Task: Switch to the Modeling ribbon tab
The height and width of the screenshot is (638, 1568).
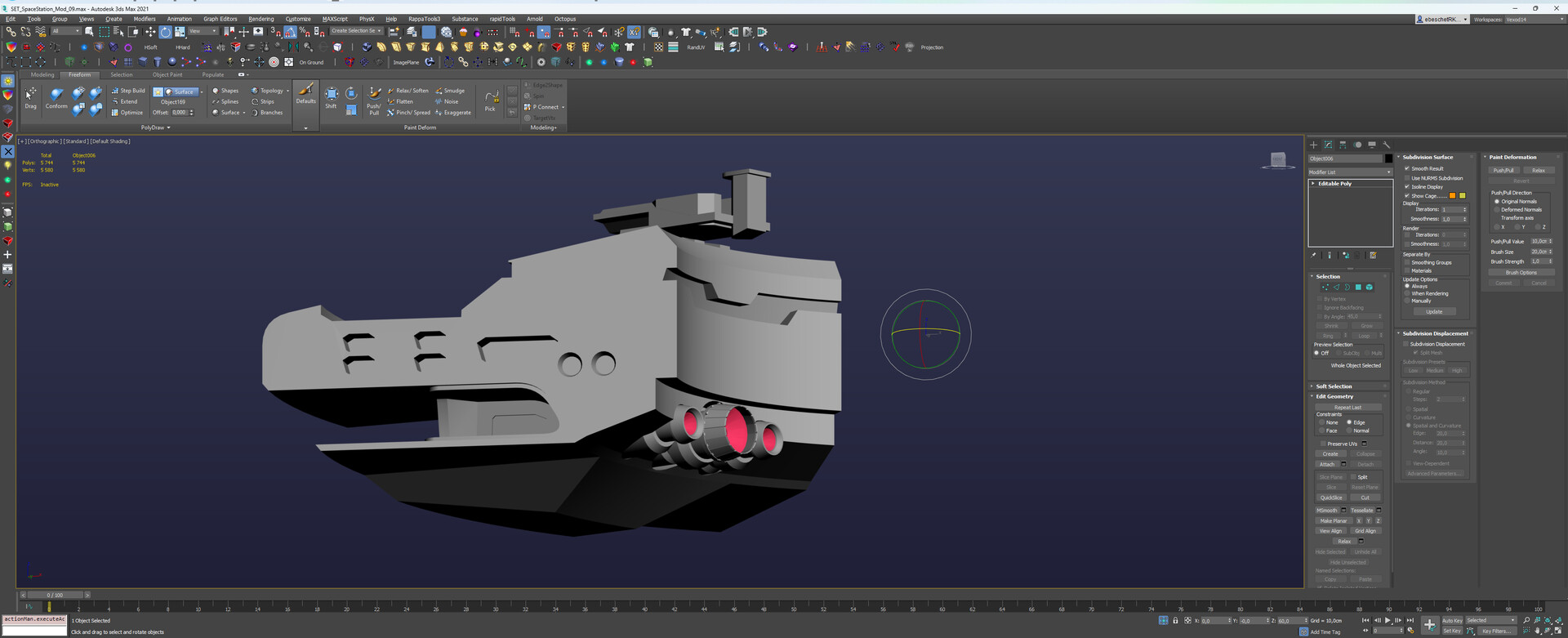Action: (x=42, y=74)
